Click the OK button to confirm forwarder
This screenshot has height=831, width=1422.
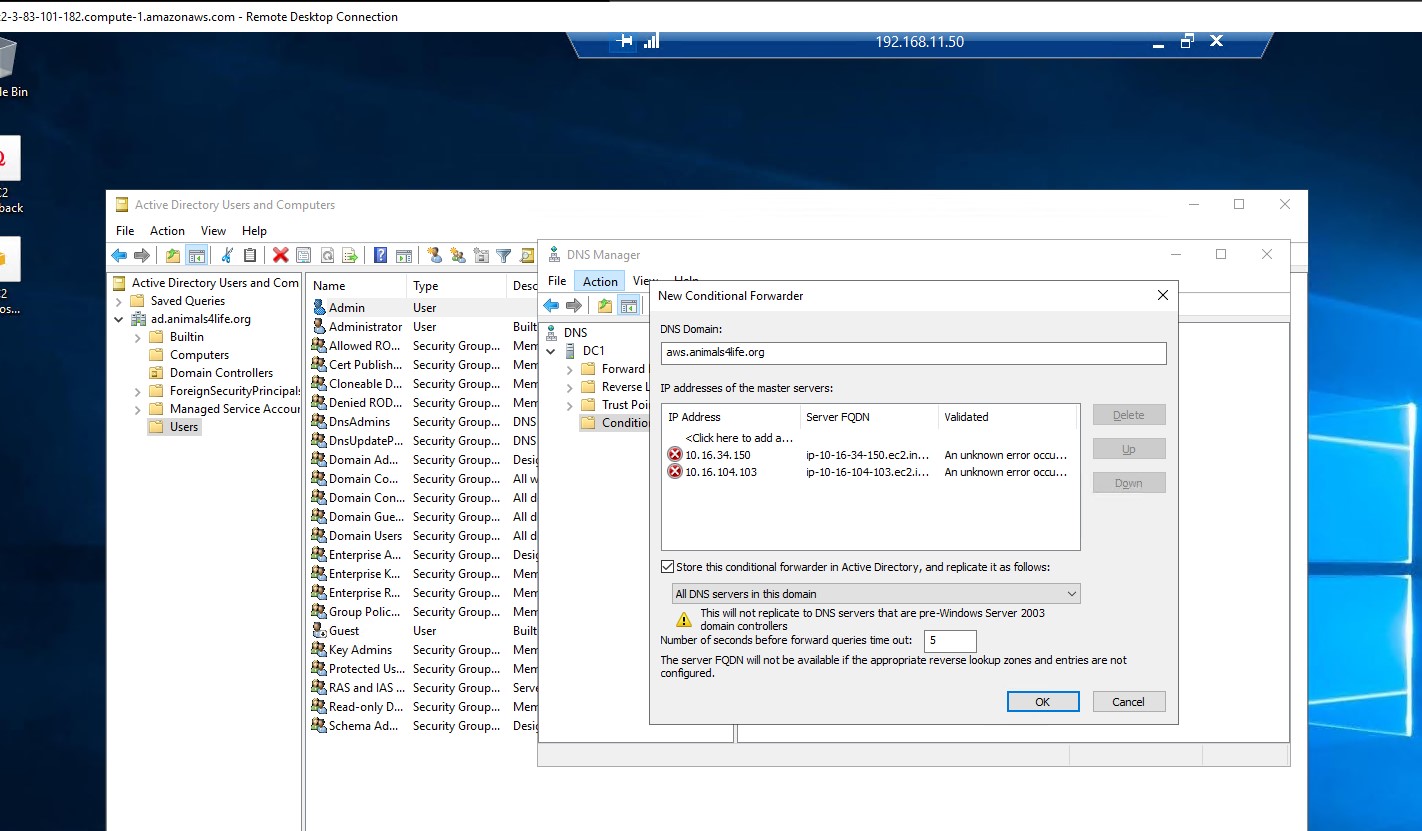click(x=1042, y=701)
